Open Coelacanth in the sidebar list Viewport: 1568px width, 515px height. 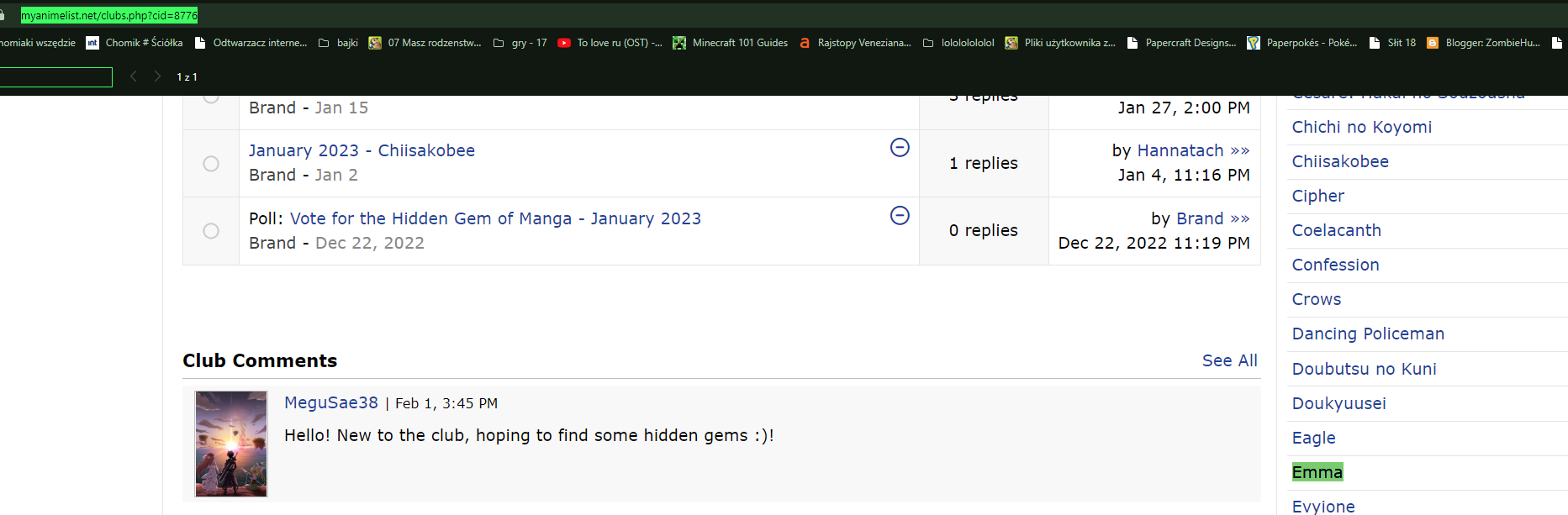[x=1337, y=230]
